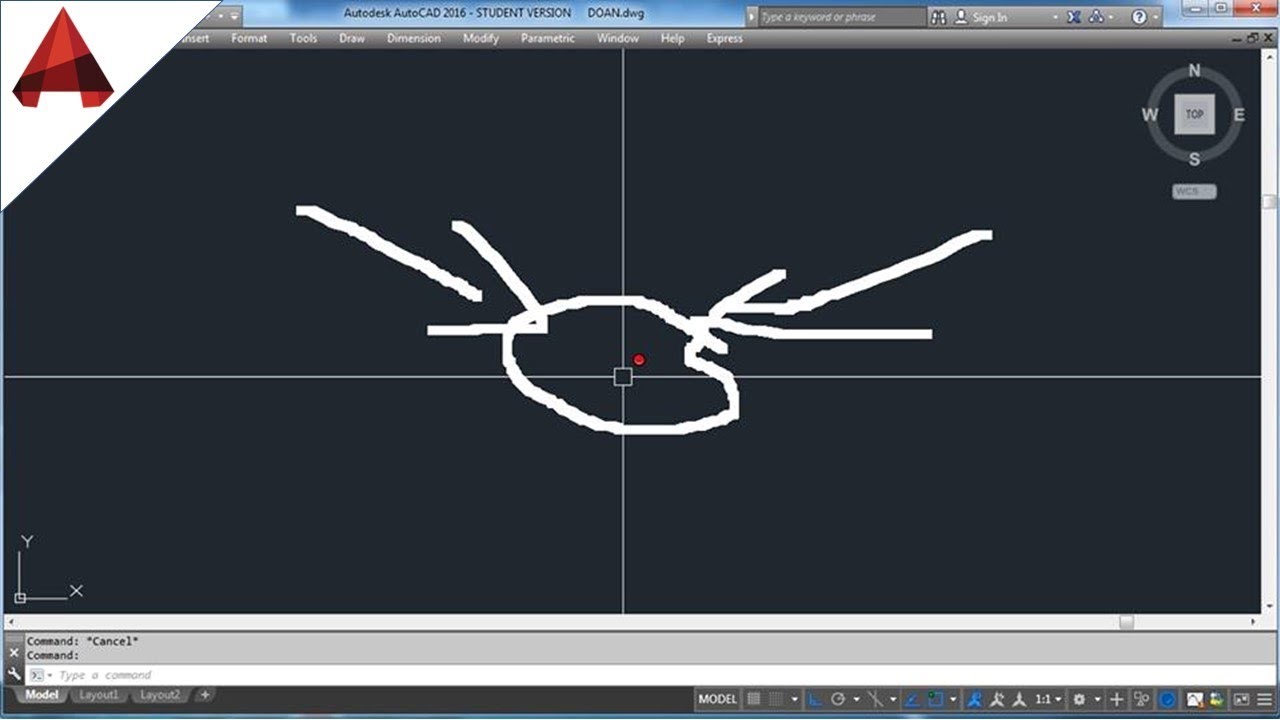The image size is (1280, 720).
Task: Open the Window menu
Action: [x=618, y=38]
